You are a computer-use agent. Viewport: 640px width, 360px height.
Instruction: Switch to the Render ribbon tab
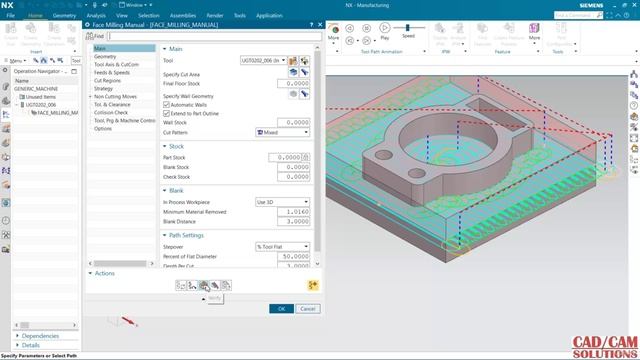215,16
